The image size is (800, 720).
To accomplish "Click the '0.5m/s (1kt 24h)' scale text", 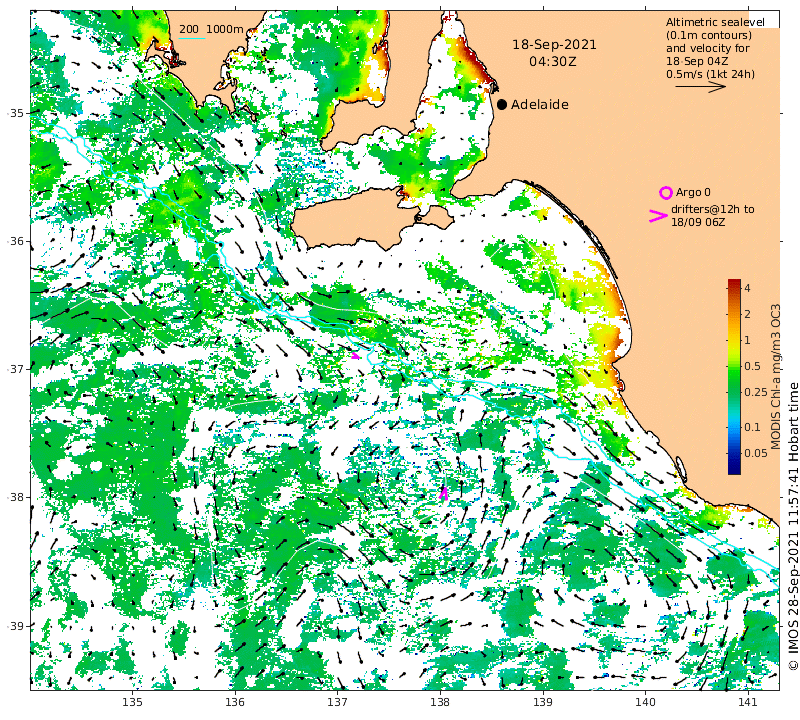I will [710, 74].
